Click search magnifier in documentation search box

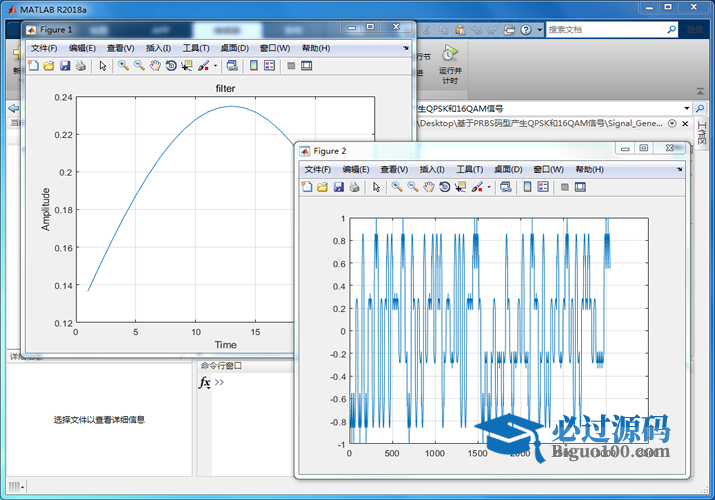[672, 30]
